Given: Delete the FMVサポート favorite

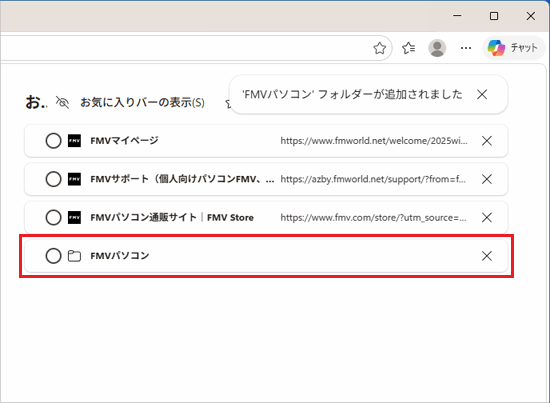Looking at the screenshot, I should tap(487, 179).
